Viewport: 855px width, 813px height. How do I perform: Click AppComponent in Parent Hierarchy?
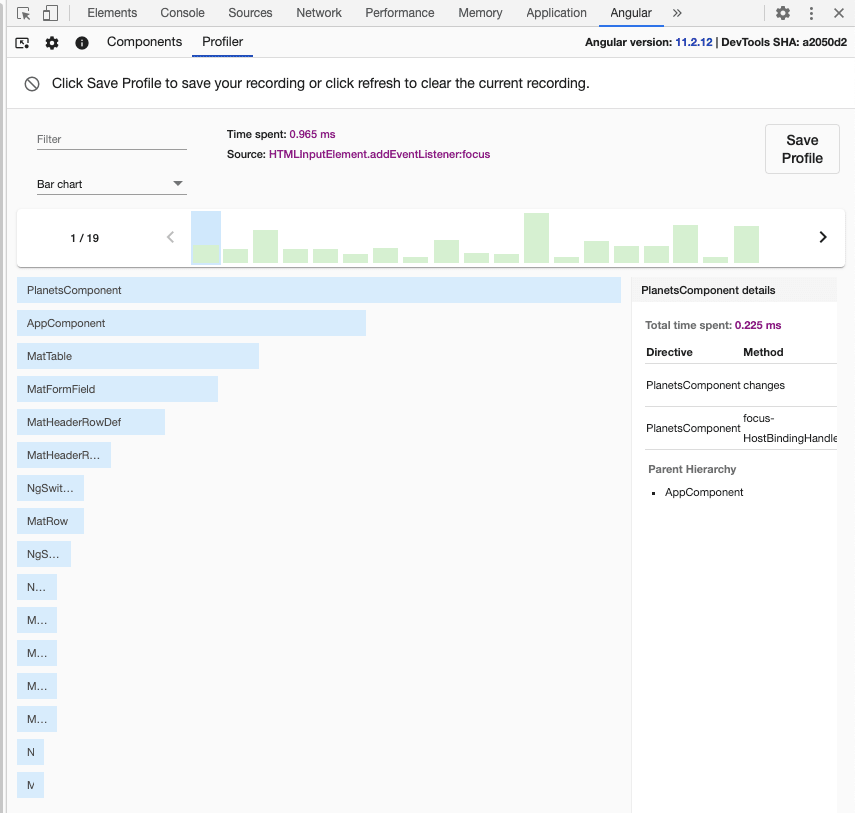pyautogui.click(x=703, y=492)
